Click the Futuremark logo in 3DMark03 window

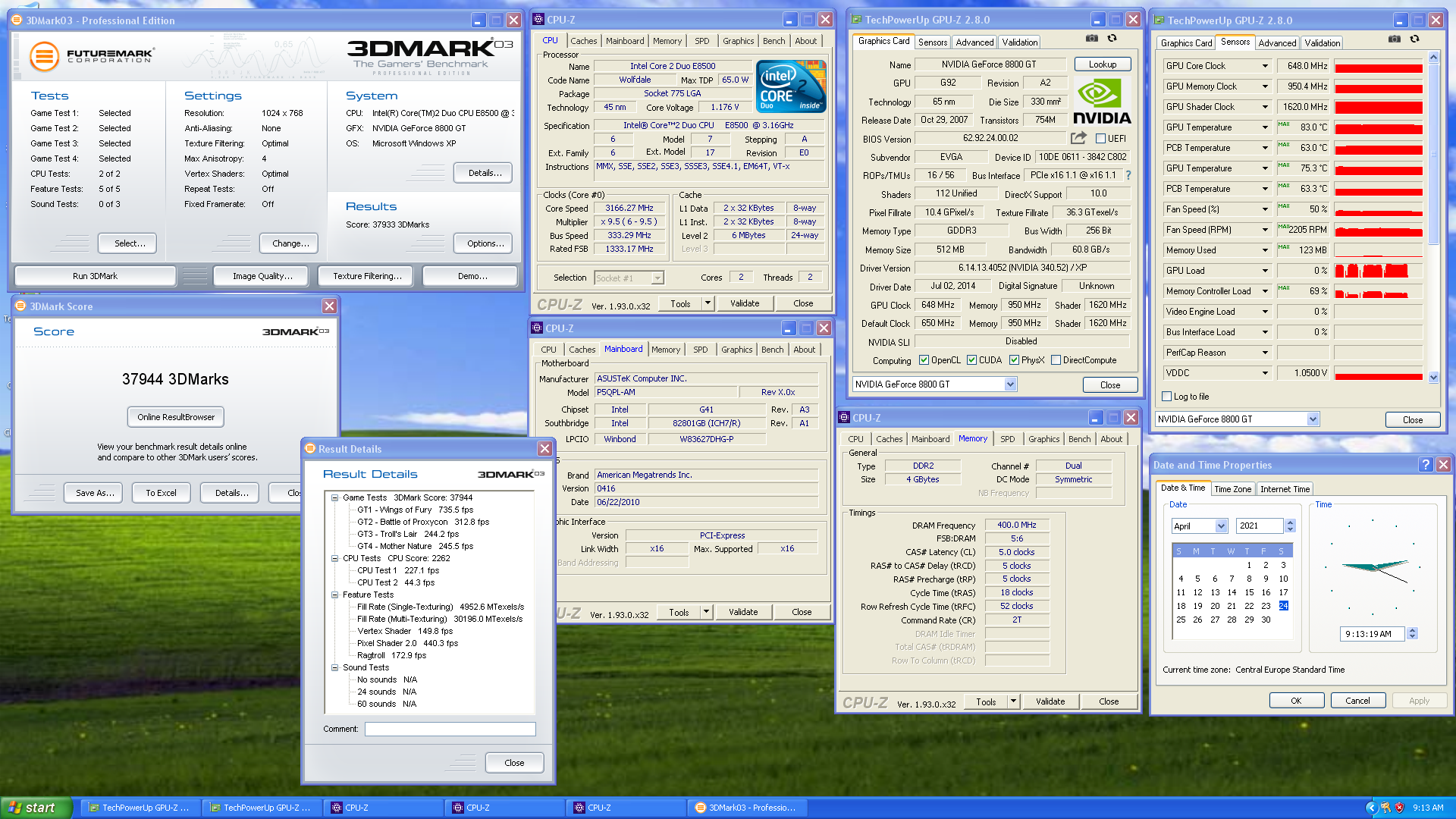[92, 56]
